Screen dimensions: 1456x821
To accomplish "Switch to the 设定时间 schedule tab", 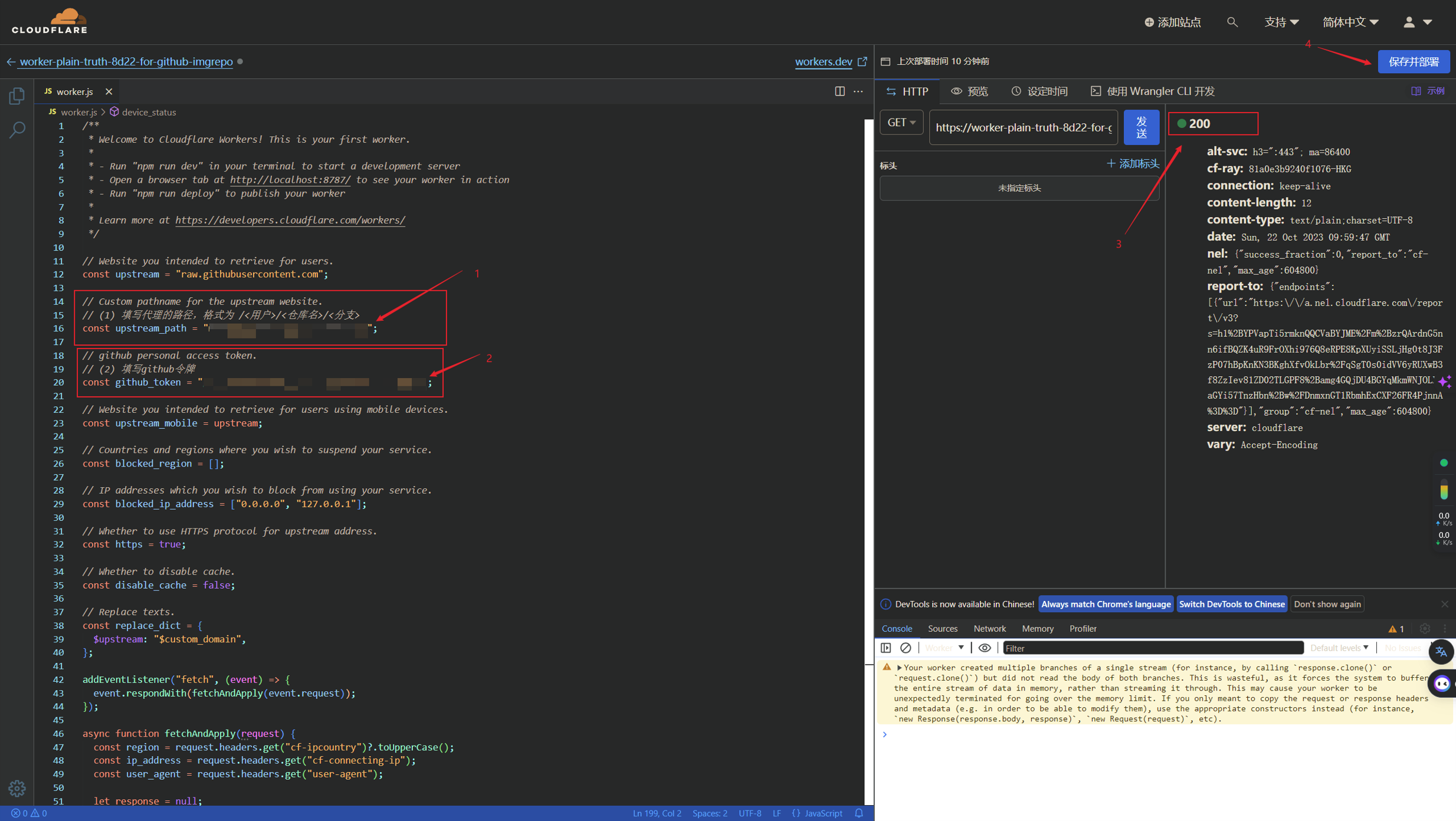I will (x=1039, y=91).
